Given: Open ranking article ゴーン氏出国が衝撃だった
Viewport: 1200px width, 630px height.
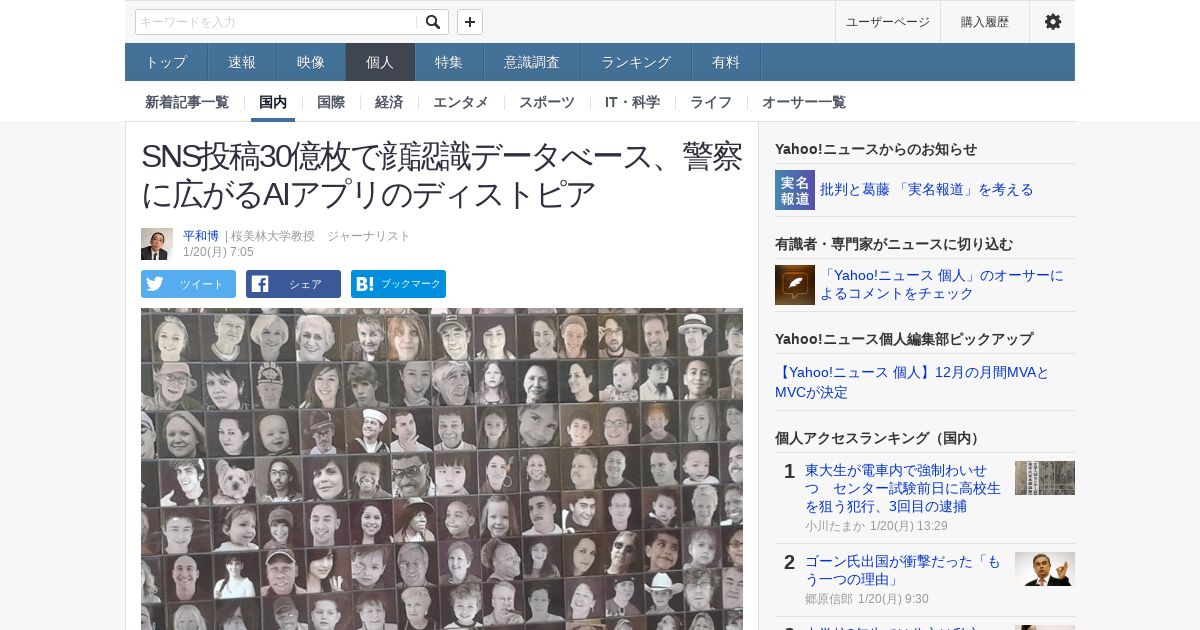Looking at the screenshot, I should pyautogui.click(x=903, y=570).
